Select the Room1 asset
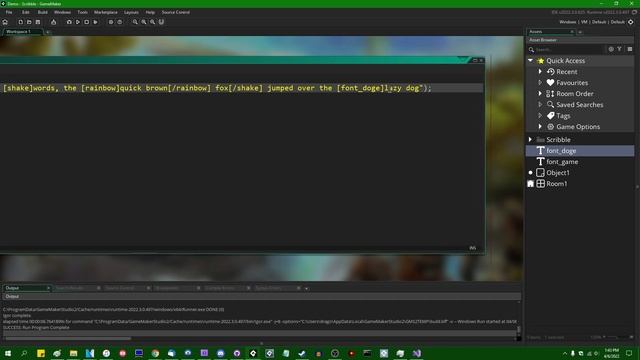Image resolution: width=640 pixels, height=360 pixels. (x=580, y=184)
